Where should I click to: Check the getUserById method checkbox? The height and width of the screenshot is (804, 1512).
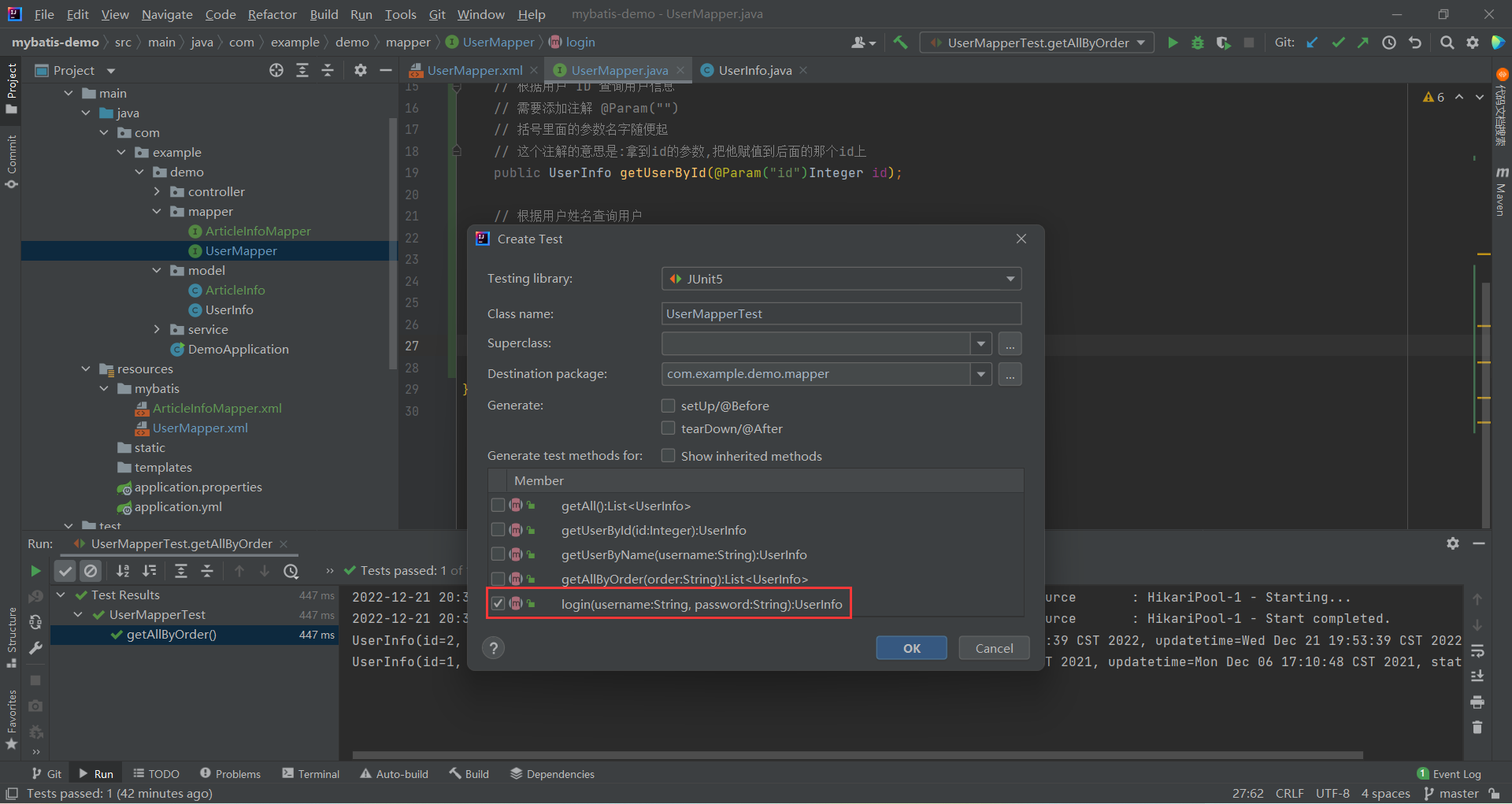(498, 530)
